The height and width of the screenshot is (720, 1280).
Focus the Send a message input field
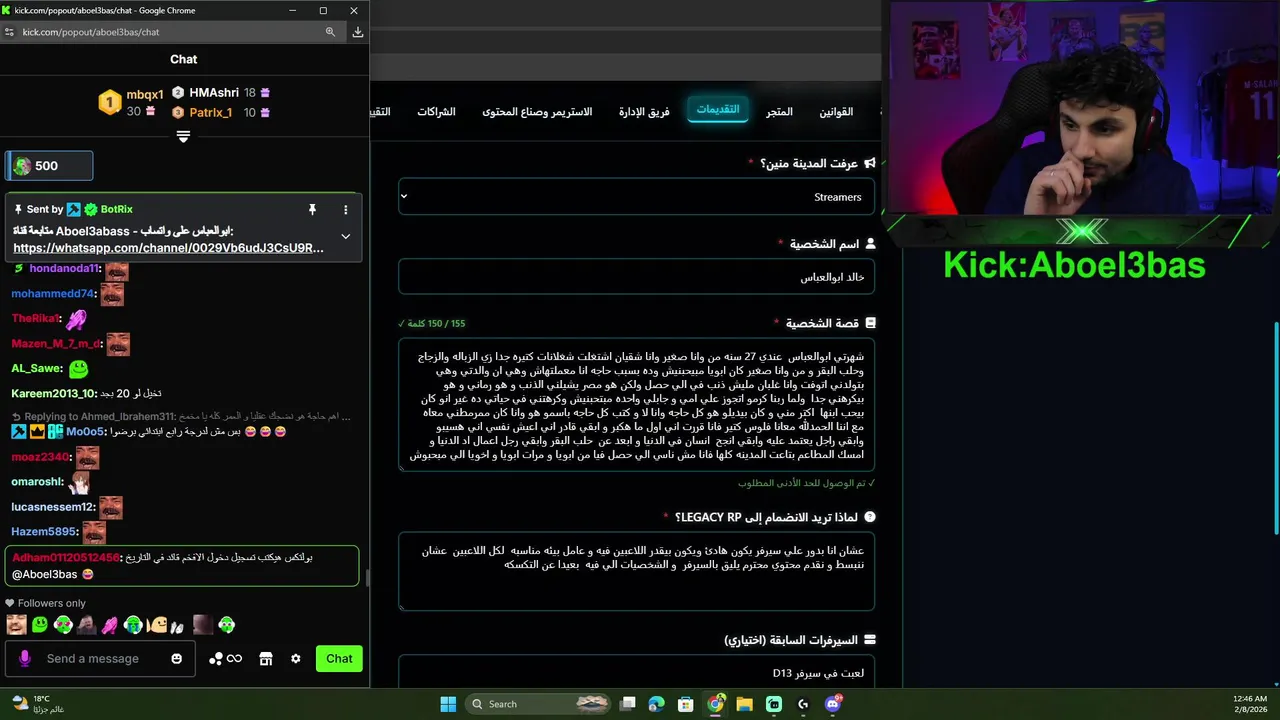pos(100,658)
